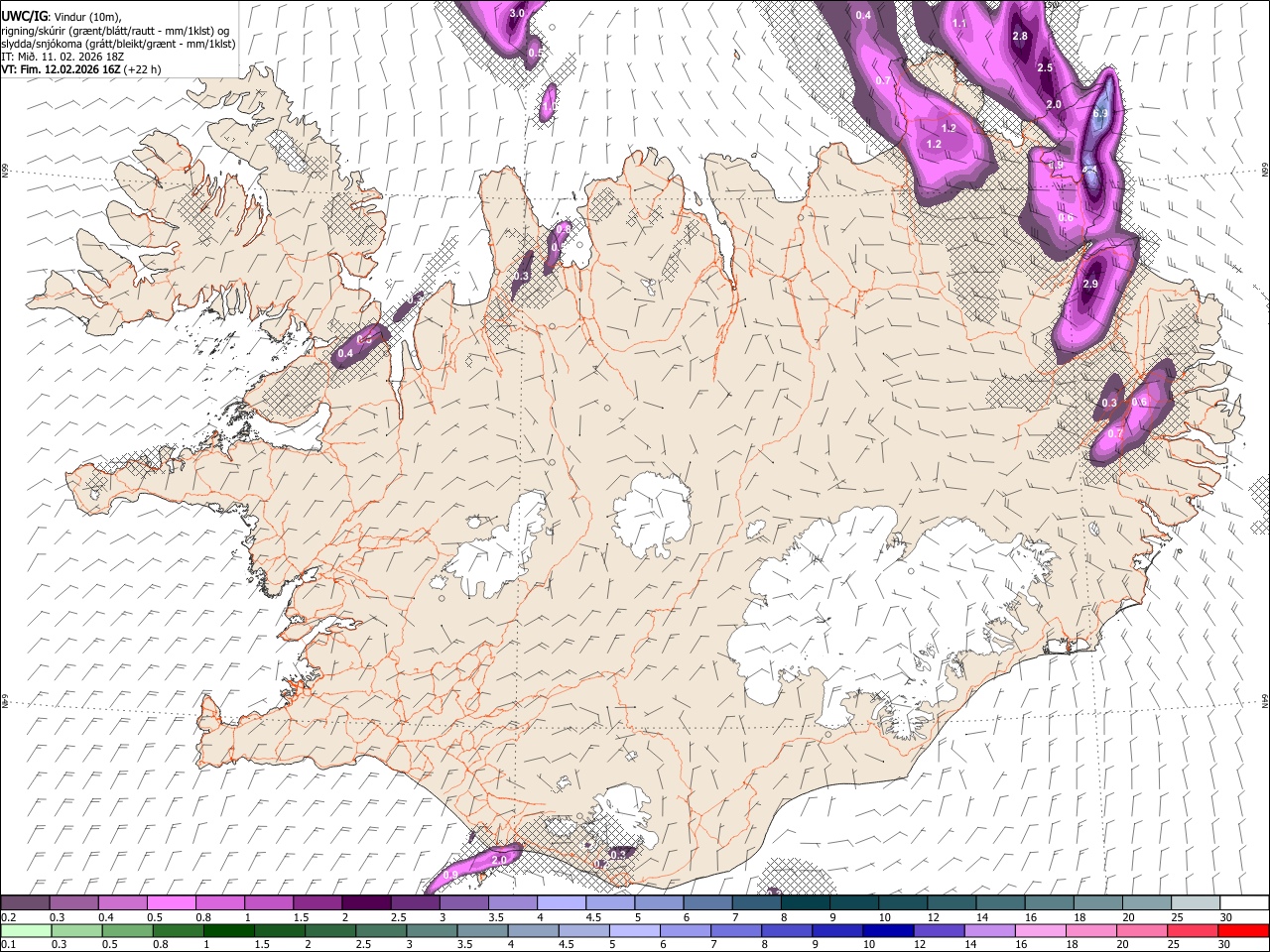Click the 2.0 label just below 2.5
The height and width of the screenshot is (952, 1270).
[x=1054, y=105]
